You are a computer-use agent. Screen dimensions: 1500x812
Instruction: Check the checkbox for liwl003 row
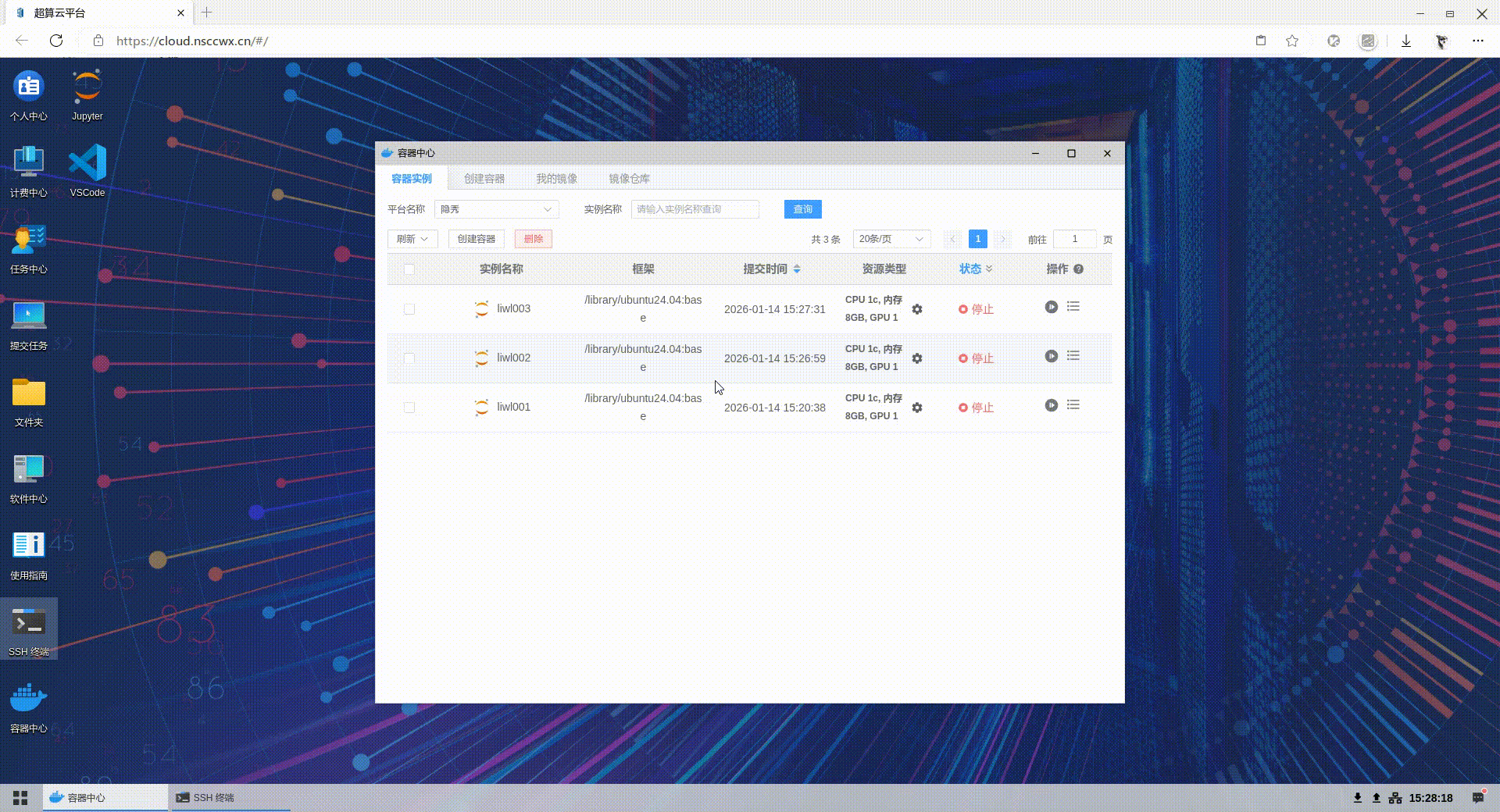[x=409, y=309]
